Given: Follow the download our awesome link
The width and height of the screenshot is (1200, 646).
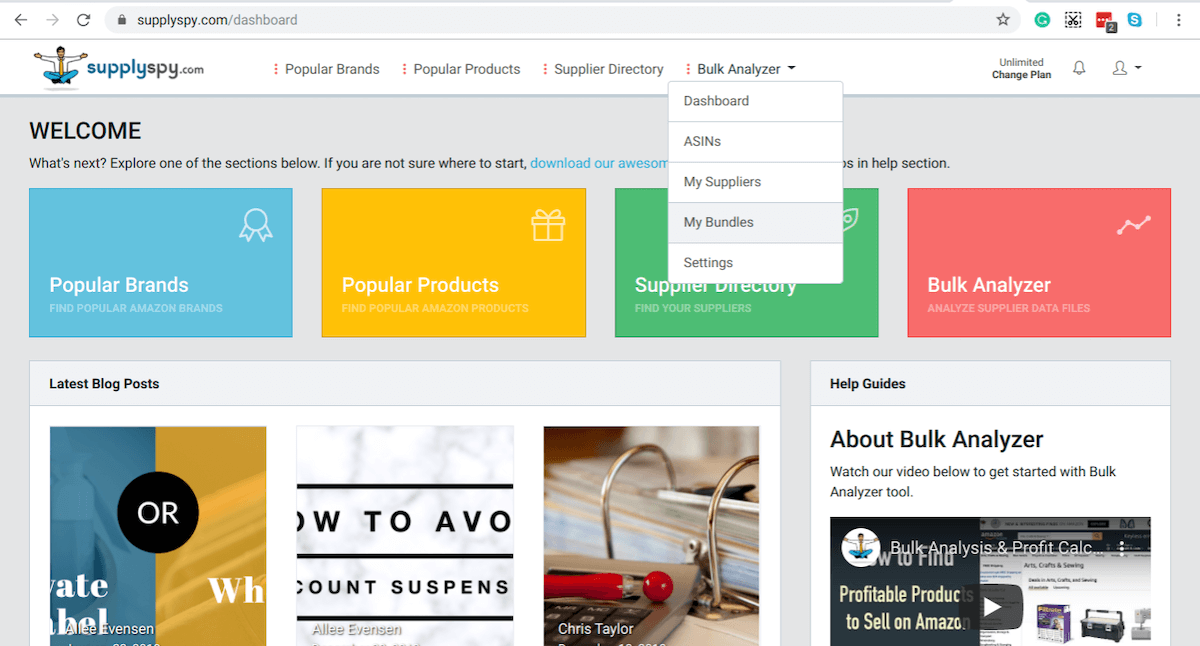Looking at the screenshot, I should [599, 163].
